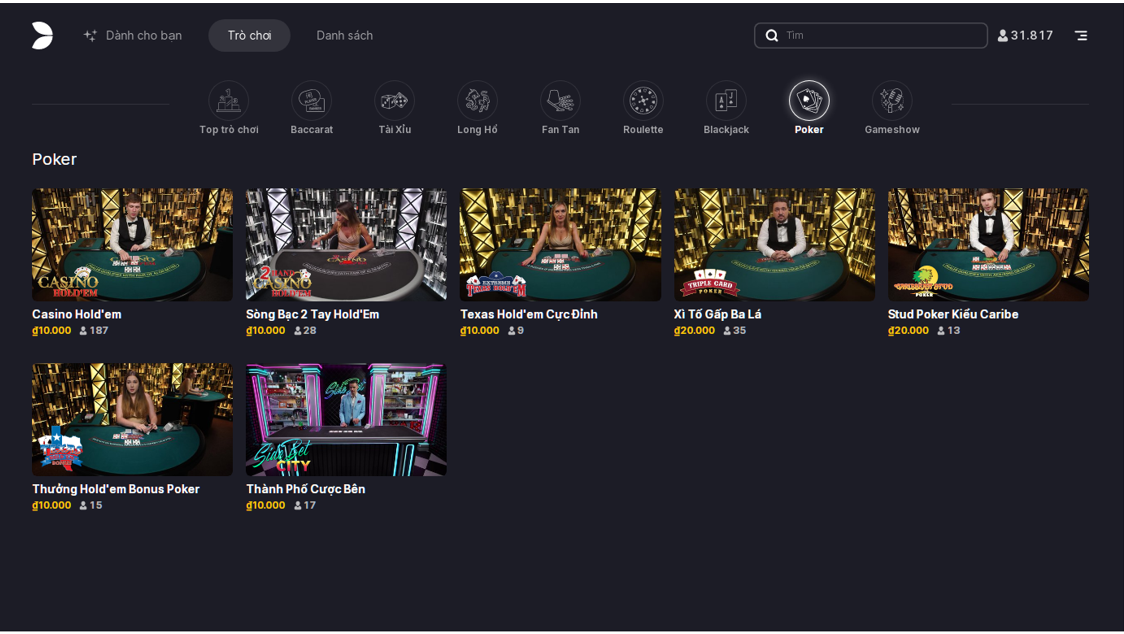Screen dimensions: 1124x634
Task: Launch the Thành Phố Cược Bên game thumbnail
Action: 346,419
